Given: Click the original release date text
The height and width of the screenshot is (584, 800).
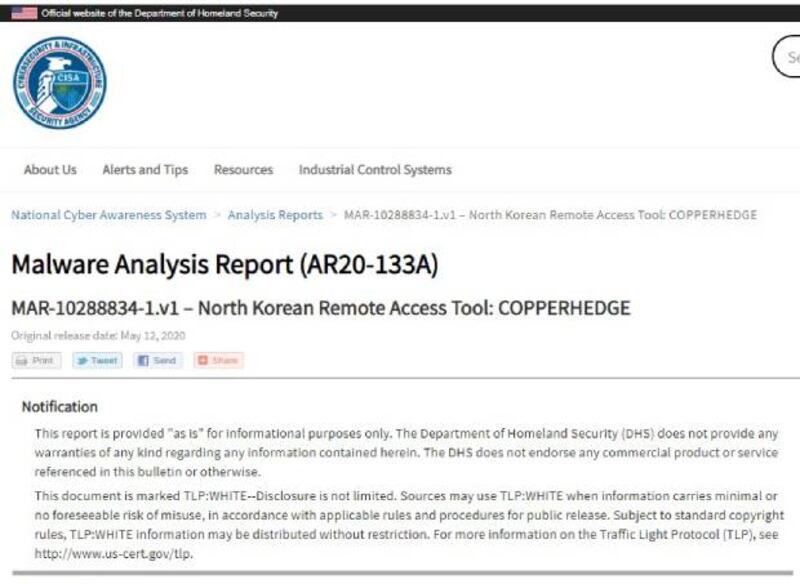Looking at the screenshot, I should [x=98, y=336].
